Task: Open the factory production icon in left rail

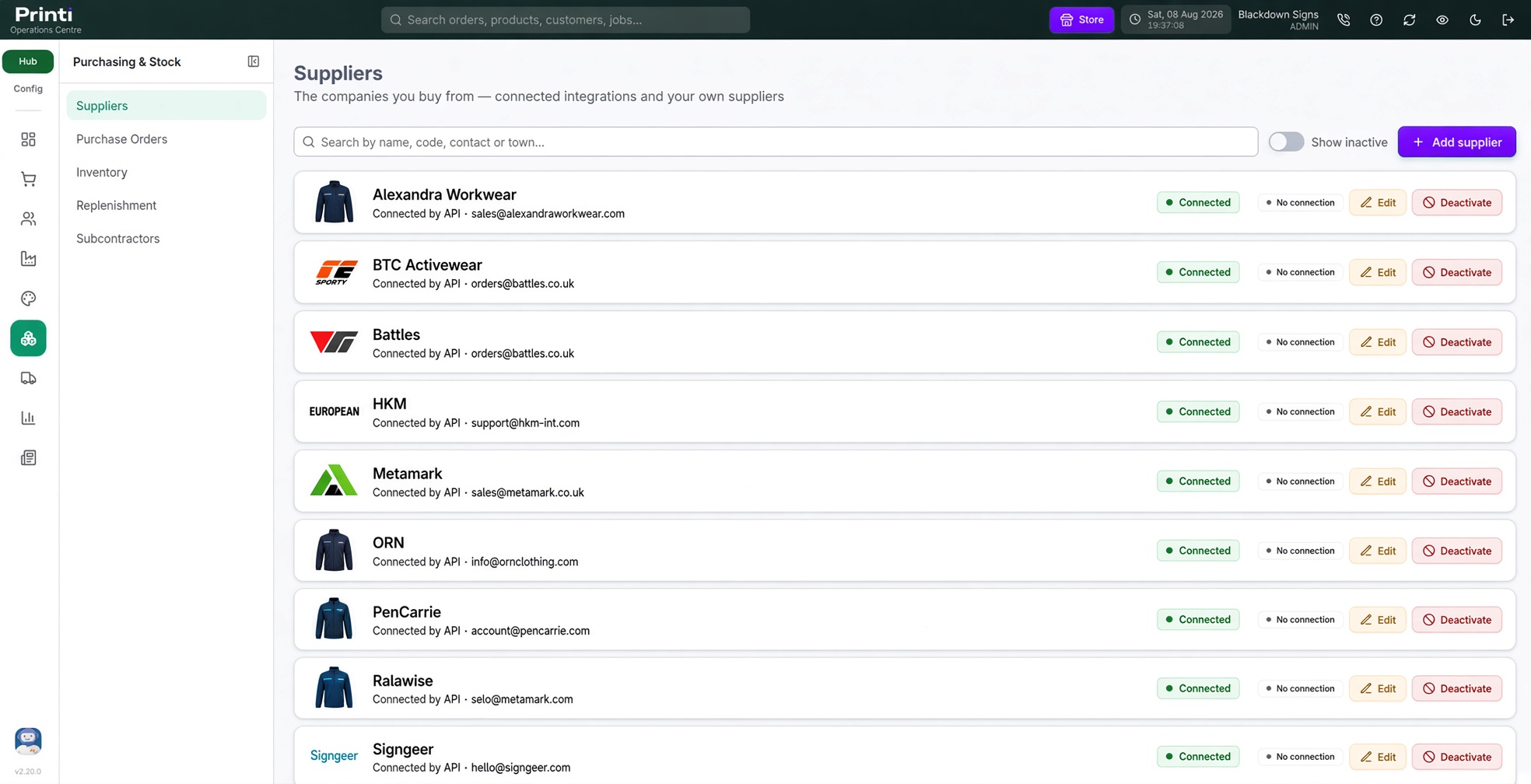Action: point(28,258)
